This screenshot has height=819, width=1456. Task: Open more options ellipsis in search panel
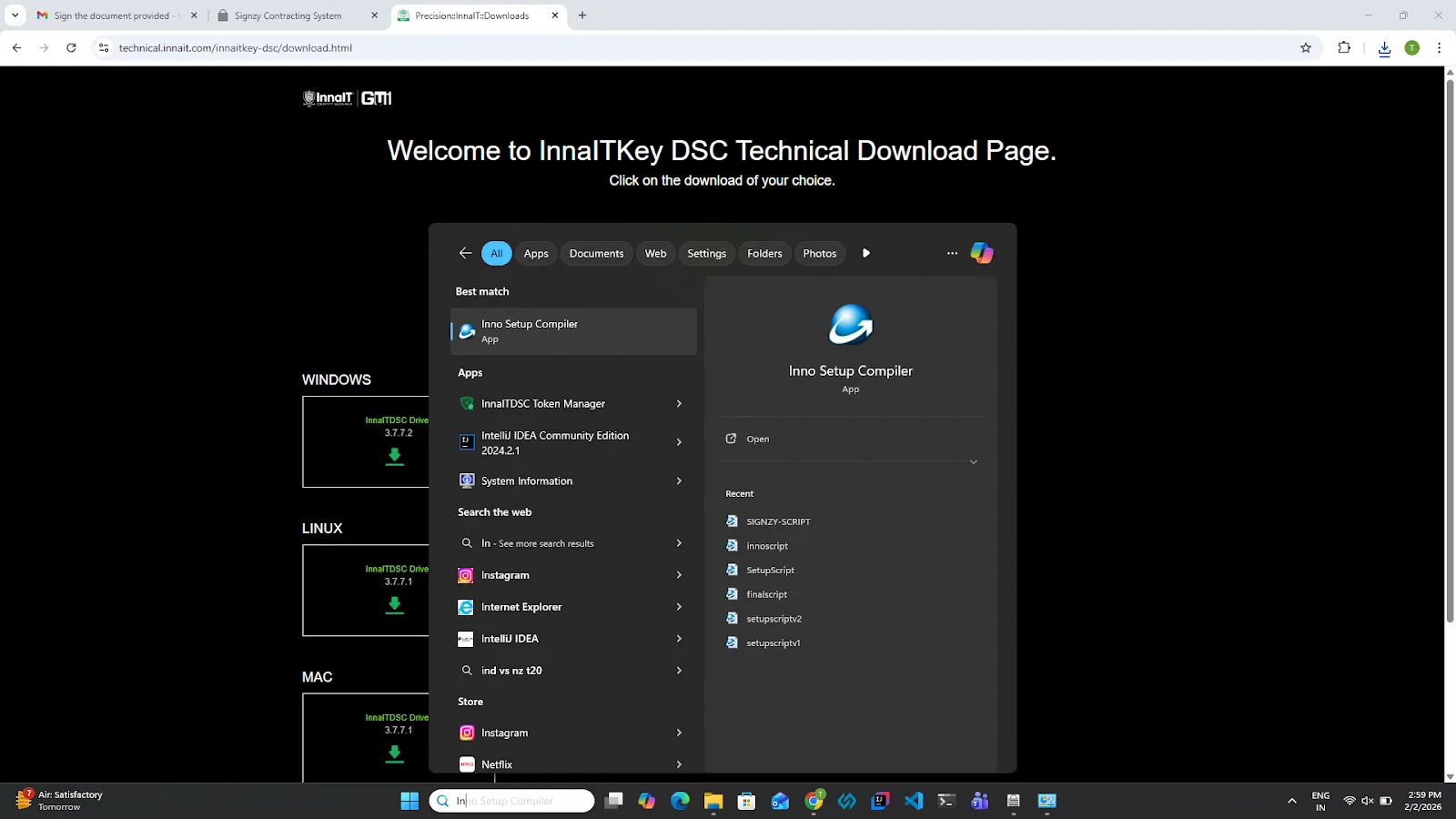(952, 253)
